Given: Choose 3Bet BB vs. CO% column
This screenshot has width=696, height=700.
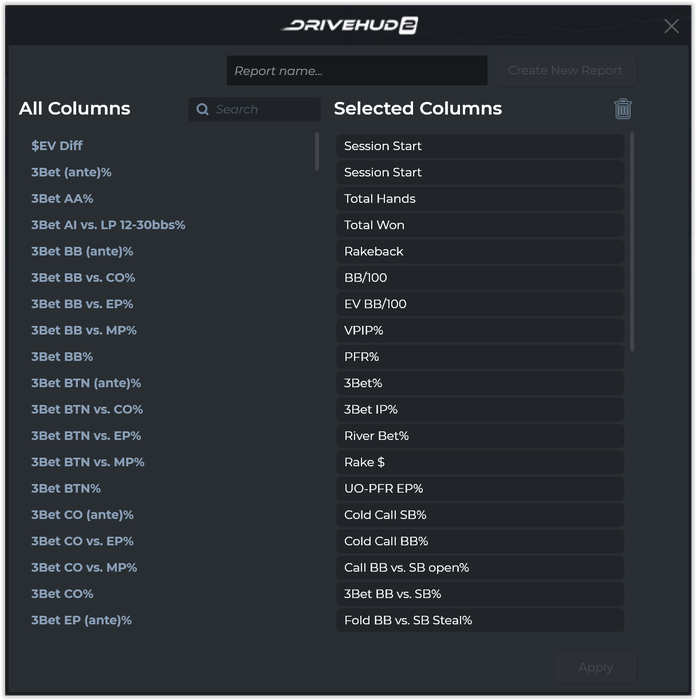Looking at the screenshot, I should tap(83, 278).
